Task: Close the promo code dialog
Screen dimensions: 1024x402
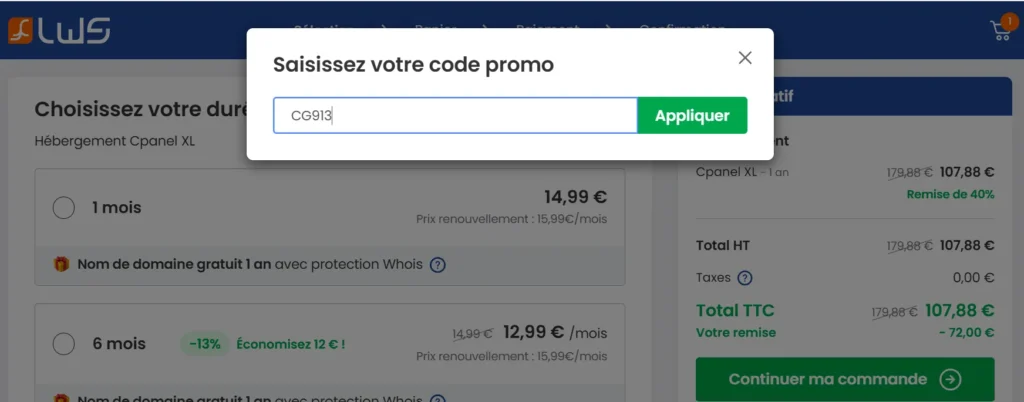Action: pyautogui.click(x=745, y=58)
